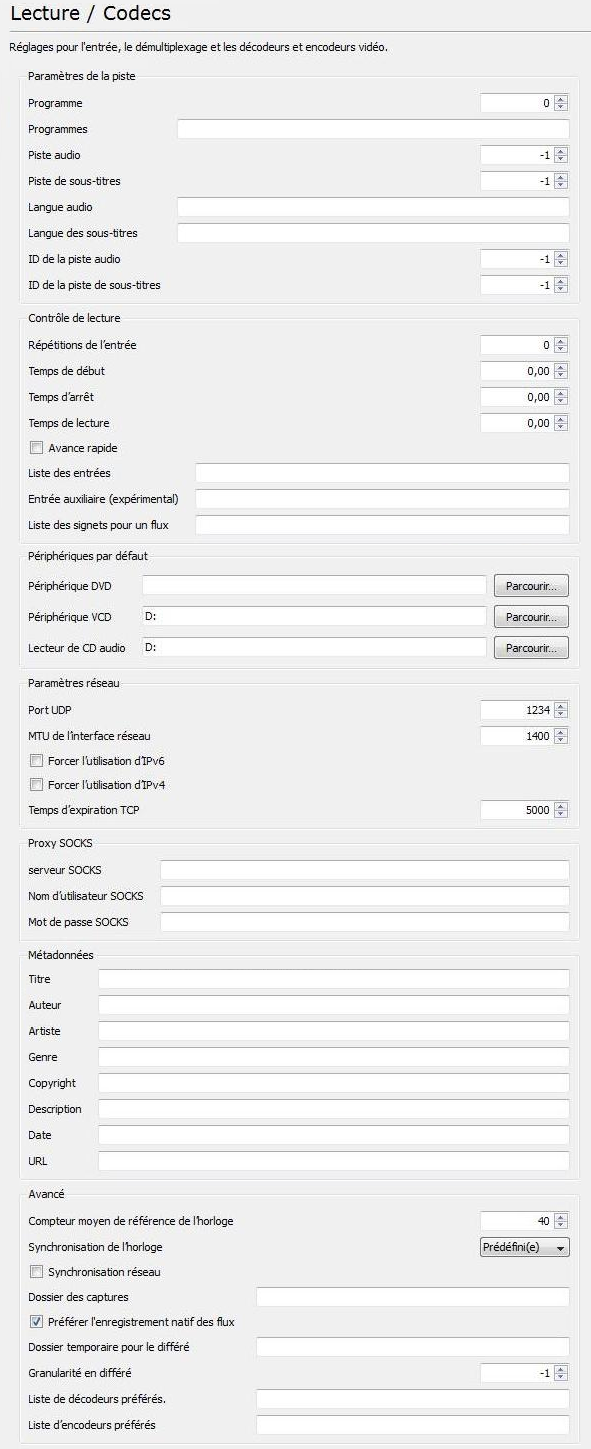Increase Compteur moyen de référence spinner
591x1449 pixels.
point(561,1217)
